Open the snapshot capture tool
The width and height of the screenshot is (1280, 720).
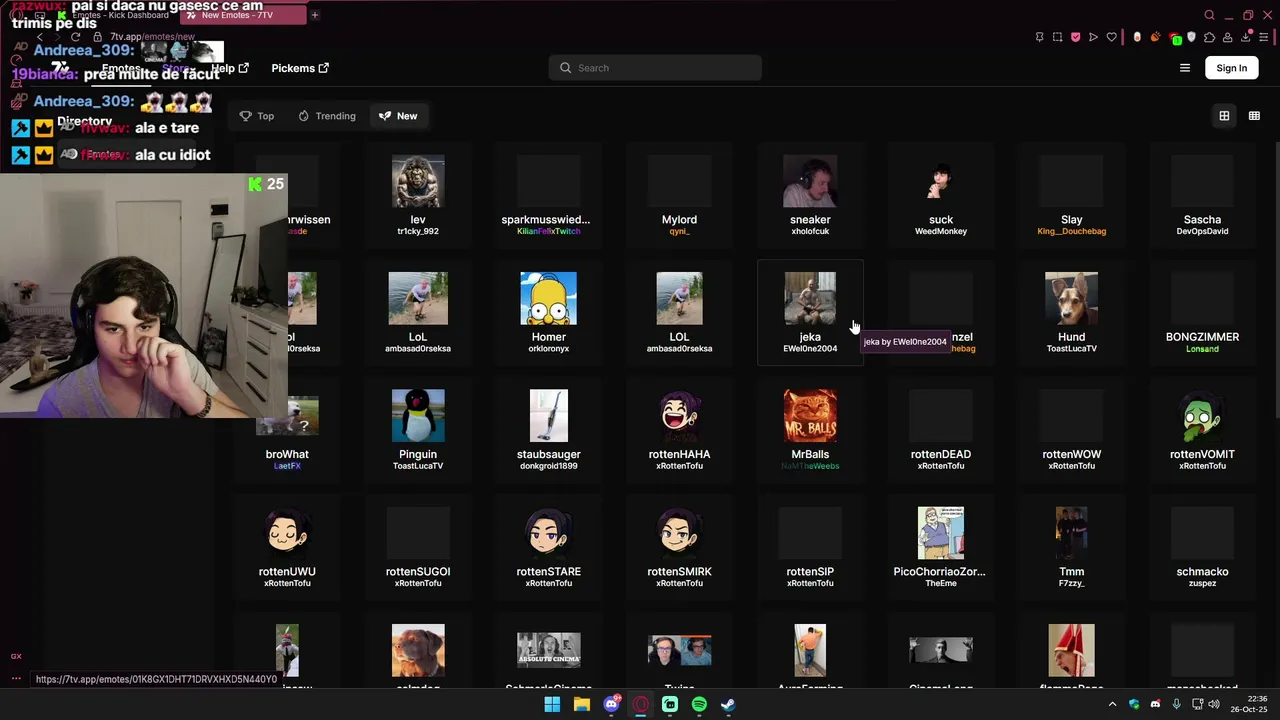click(x=1057, y=37)
